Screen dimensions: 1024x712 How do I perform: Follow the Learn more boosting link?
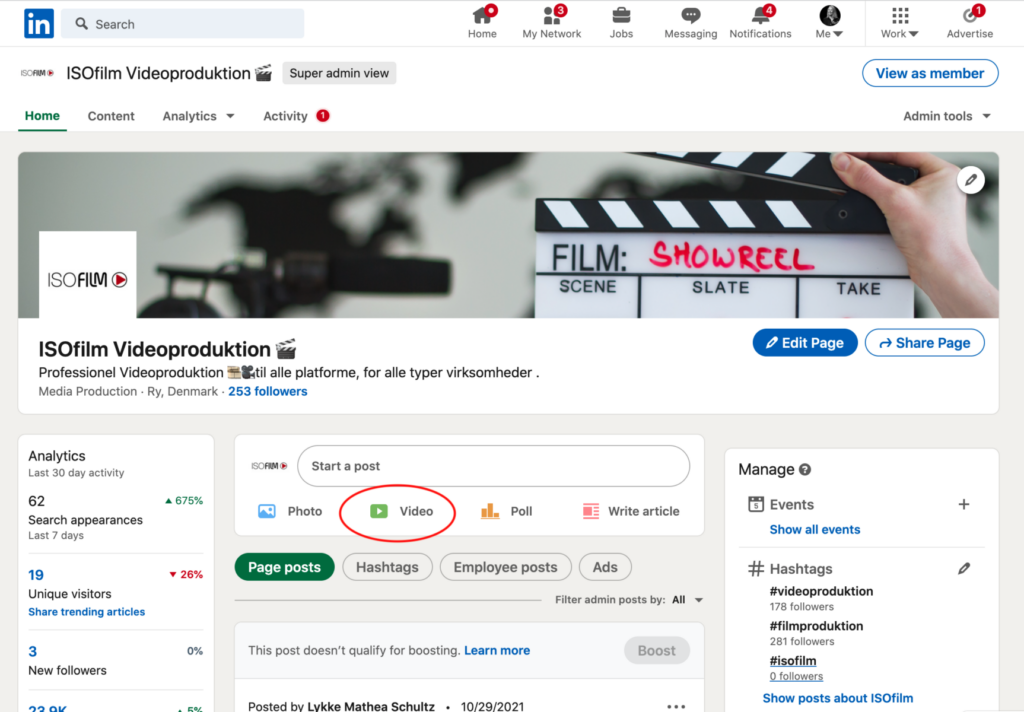497,651
